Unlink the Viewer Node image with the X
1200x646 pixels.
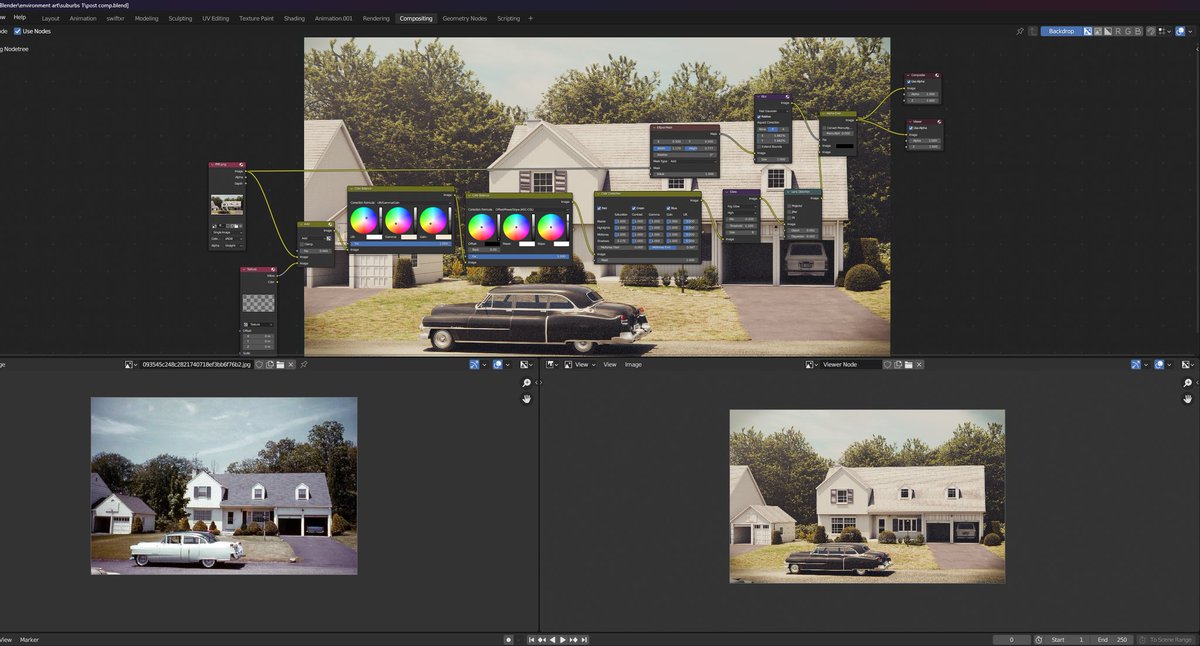919,365
